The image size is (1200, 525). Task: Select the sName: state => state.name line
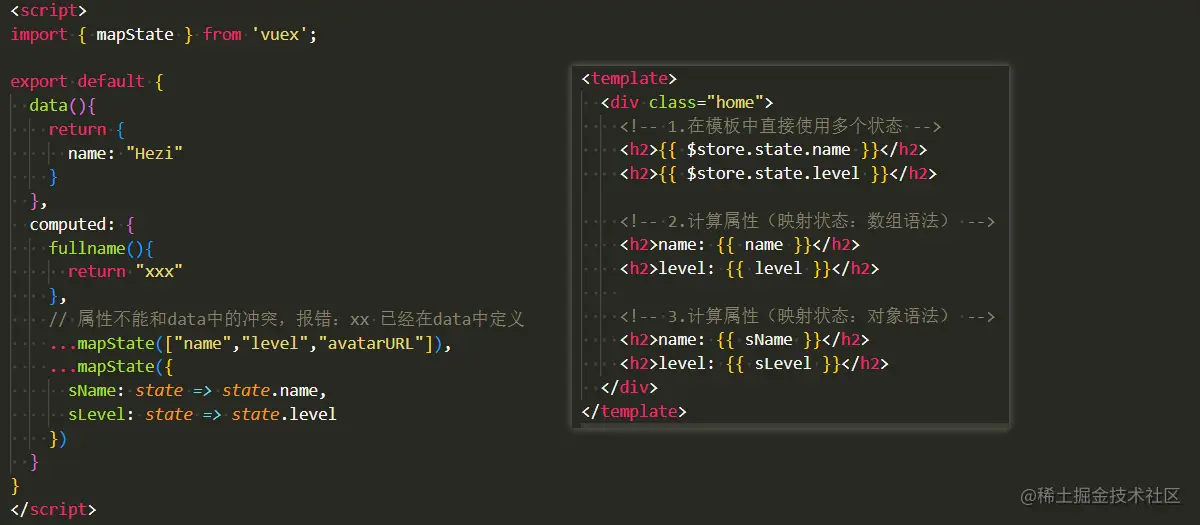[x=198, y=390]
